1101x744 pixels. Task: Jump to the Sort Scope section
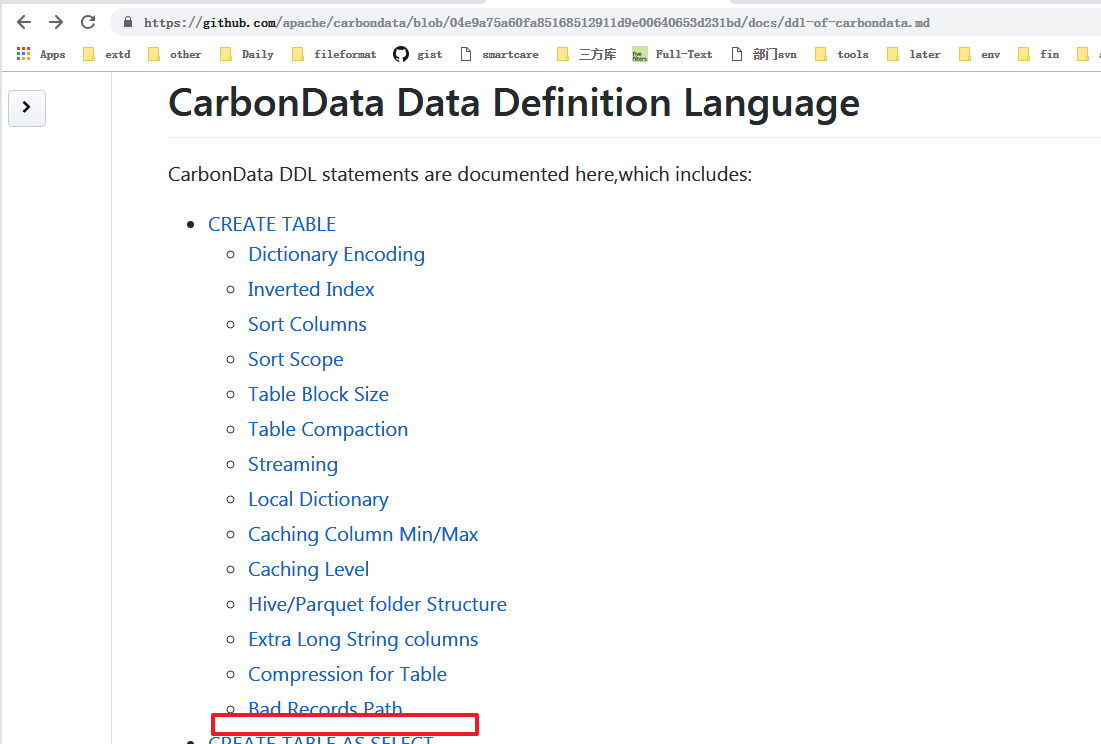(296, 360)
